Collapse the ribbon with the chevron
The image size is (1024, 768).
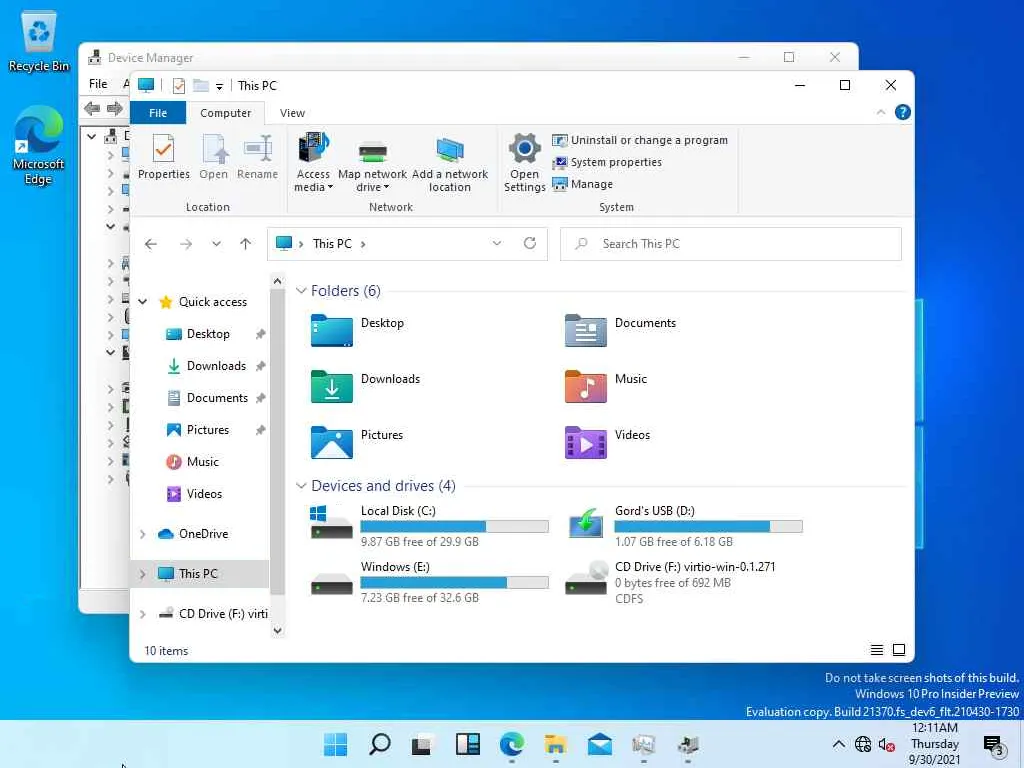click(881, 112)
